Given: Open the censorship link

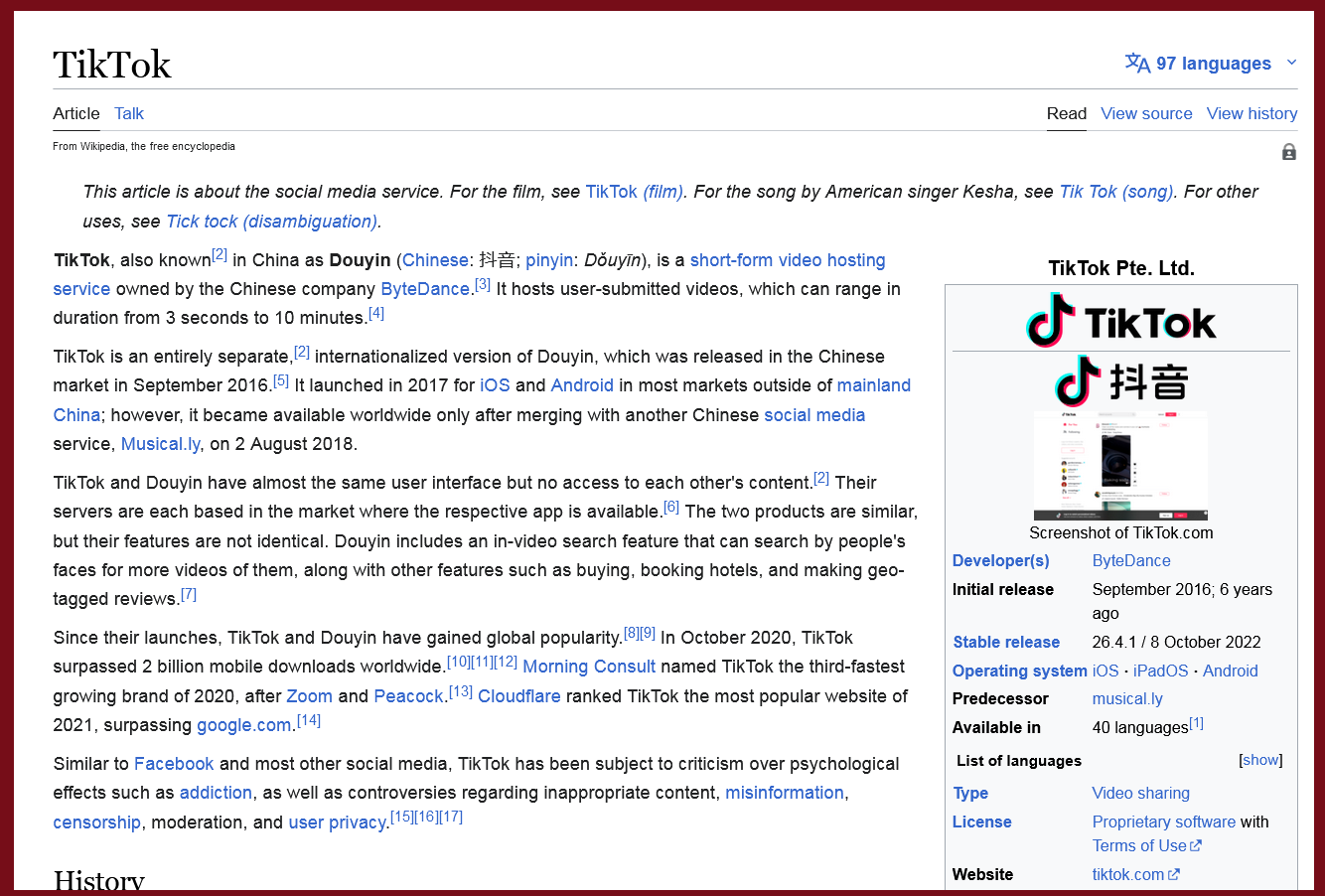Looking at the screenshot, I should [96, 822].
